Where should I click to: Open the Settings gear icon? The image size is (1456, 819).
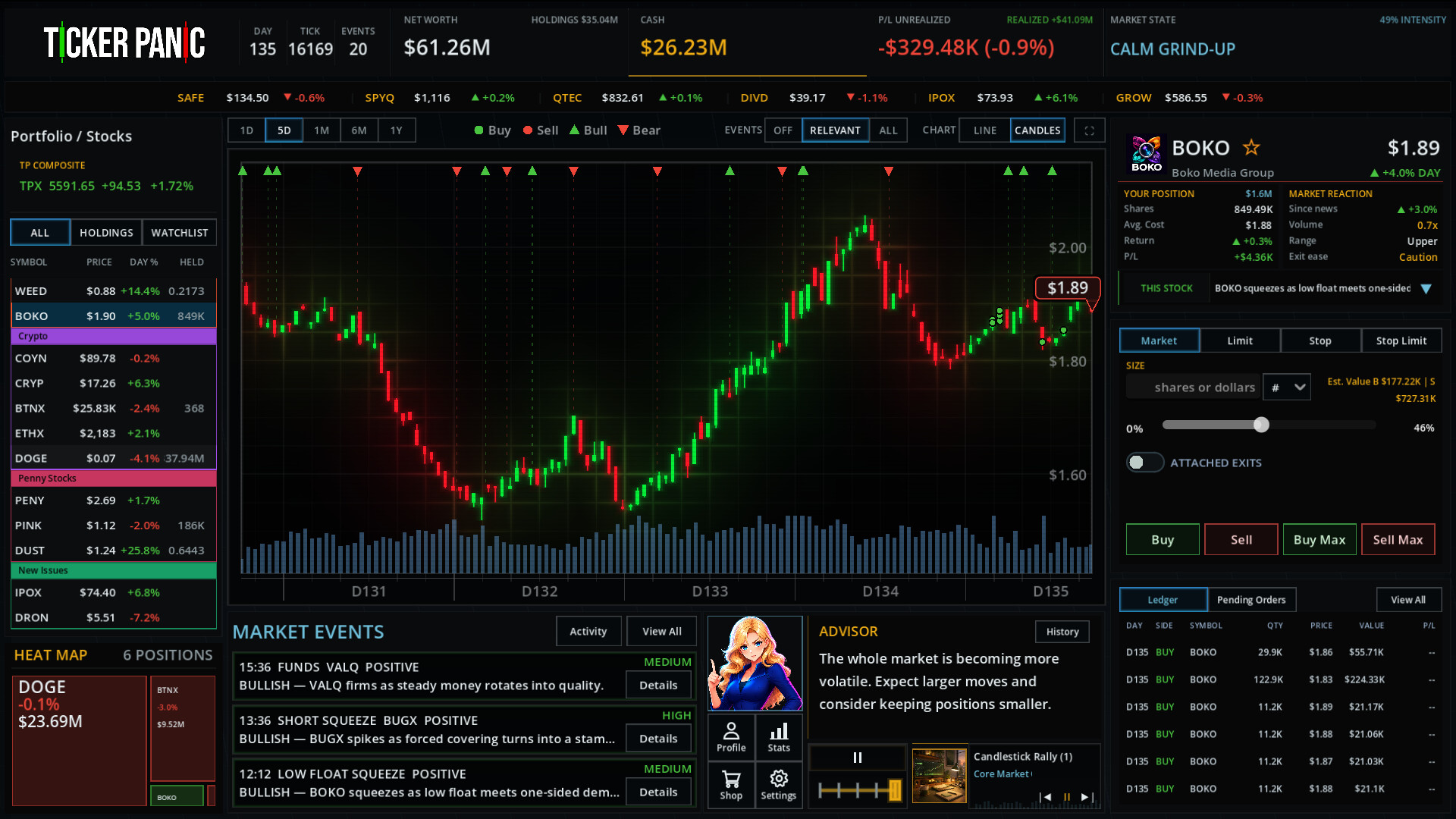(779, 785)
